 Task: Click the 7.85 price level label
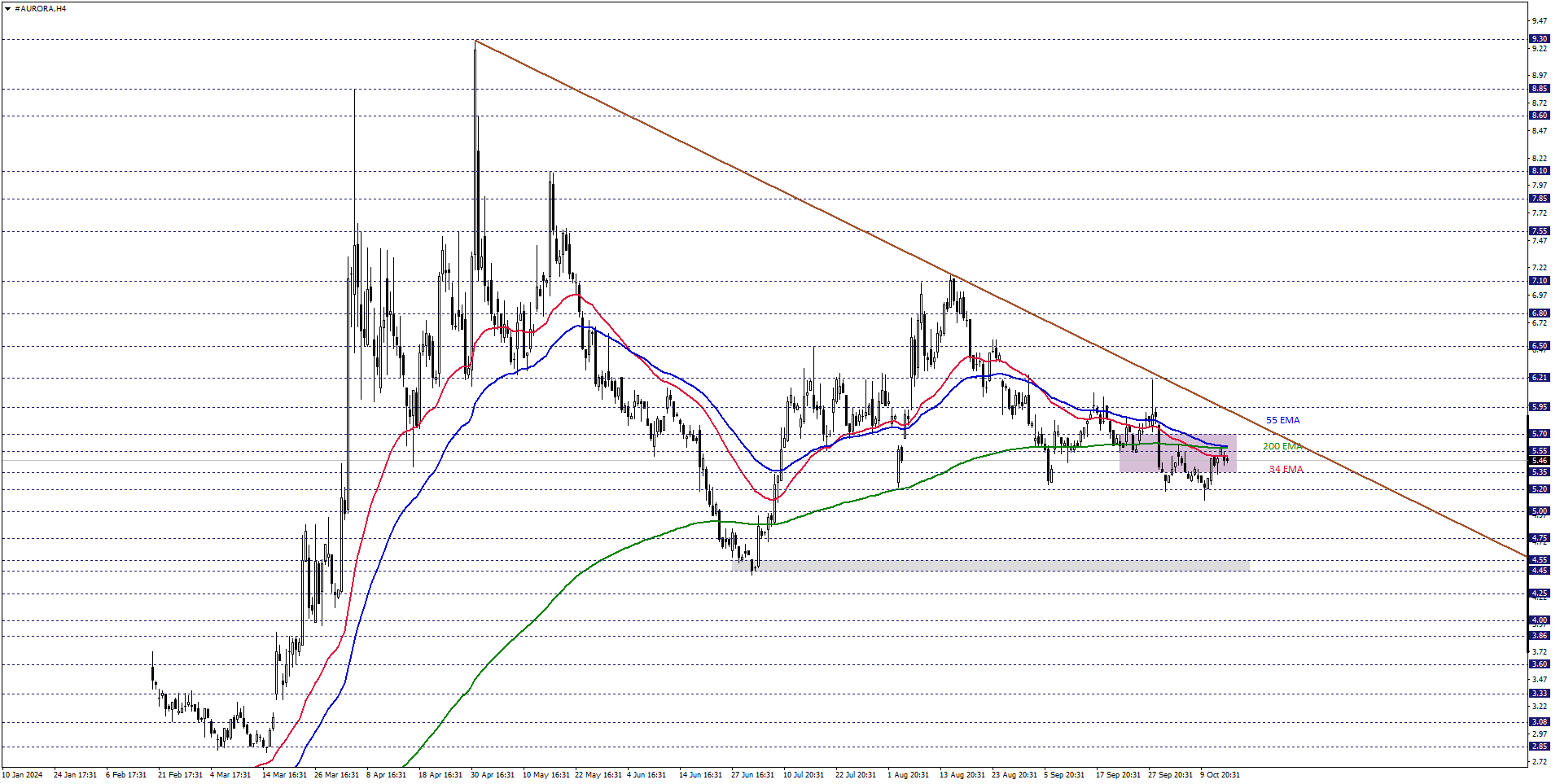tap(1539, 199)
